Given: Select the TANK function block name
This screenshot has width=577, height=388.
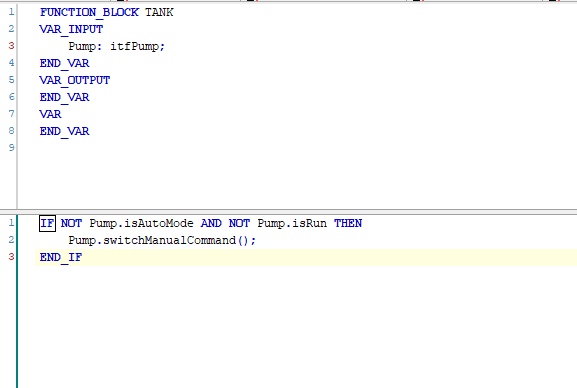Looking at the screenshot, I should 159,12.
